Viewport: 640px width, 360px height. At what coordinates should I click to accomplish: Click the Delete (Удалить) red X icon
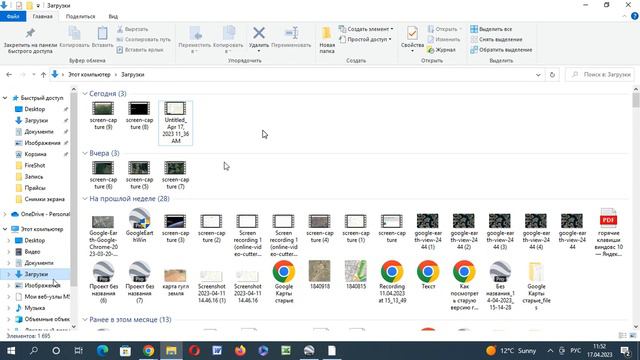click(x=259, y=33)
